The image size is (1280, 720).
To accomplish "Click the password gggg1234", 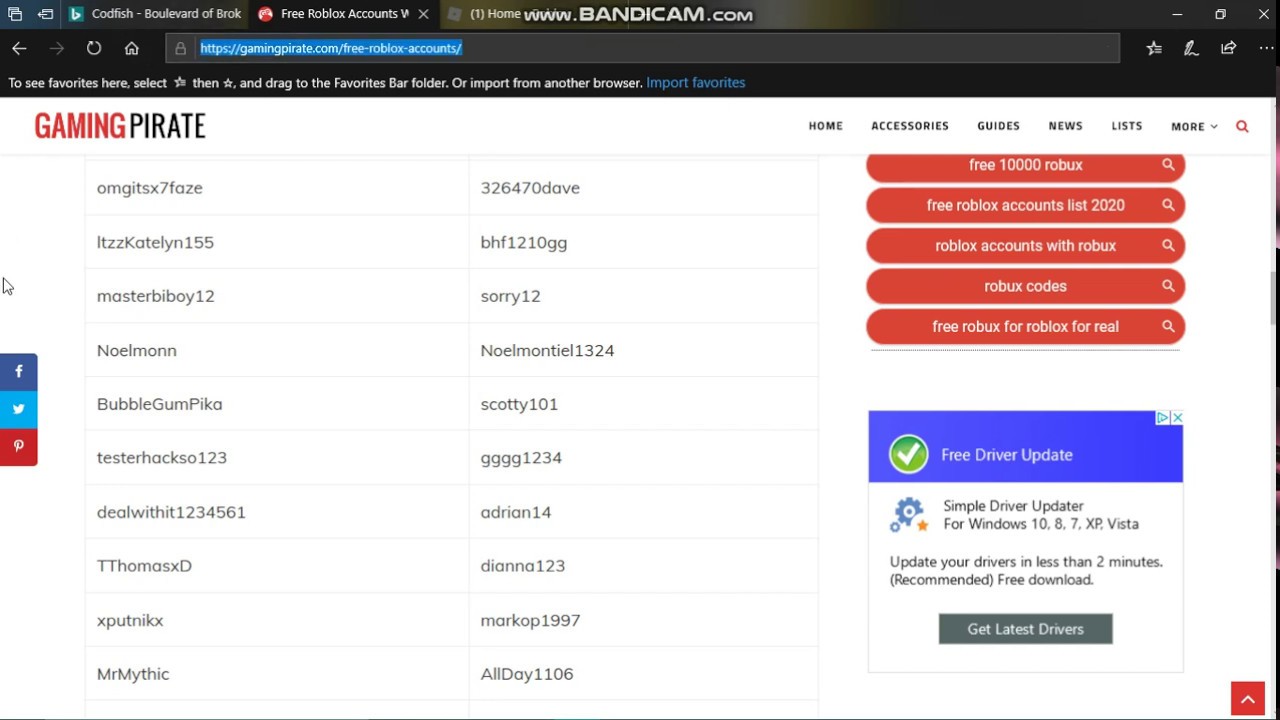I will tap(521, 458).
